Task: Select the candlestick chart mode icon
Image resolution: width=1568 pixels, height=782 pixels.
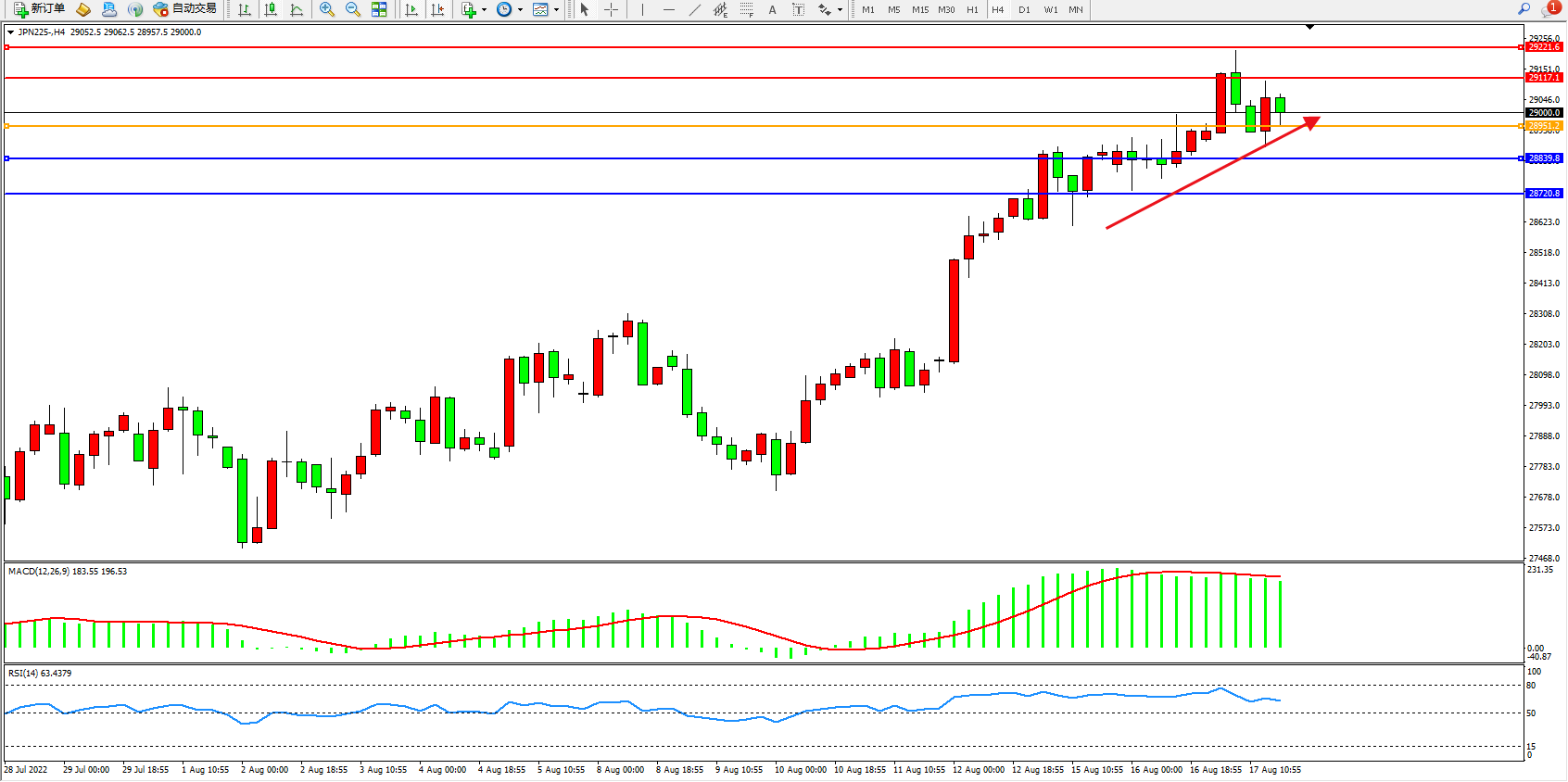Action: pyautogui.click(x=271, y=9)
